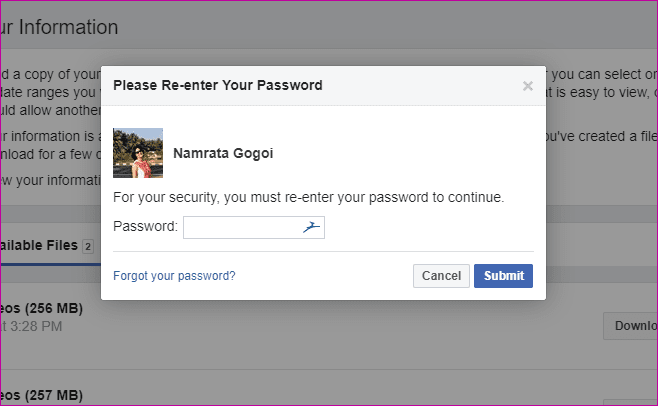This screenshot has width=658, height=406.
Task: Click the Namrata Gogoi name text
Action: coord(223,153)
